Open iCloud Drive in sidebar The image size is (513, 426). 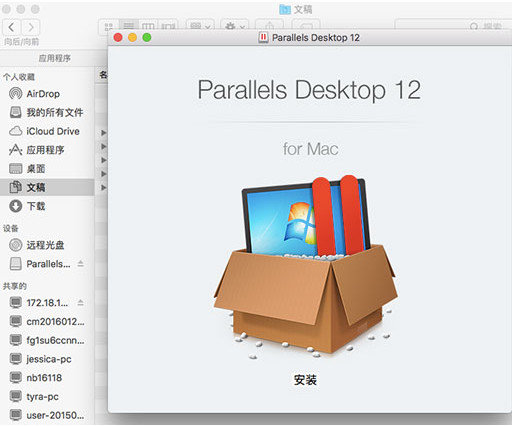[x=47, y=131]
